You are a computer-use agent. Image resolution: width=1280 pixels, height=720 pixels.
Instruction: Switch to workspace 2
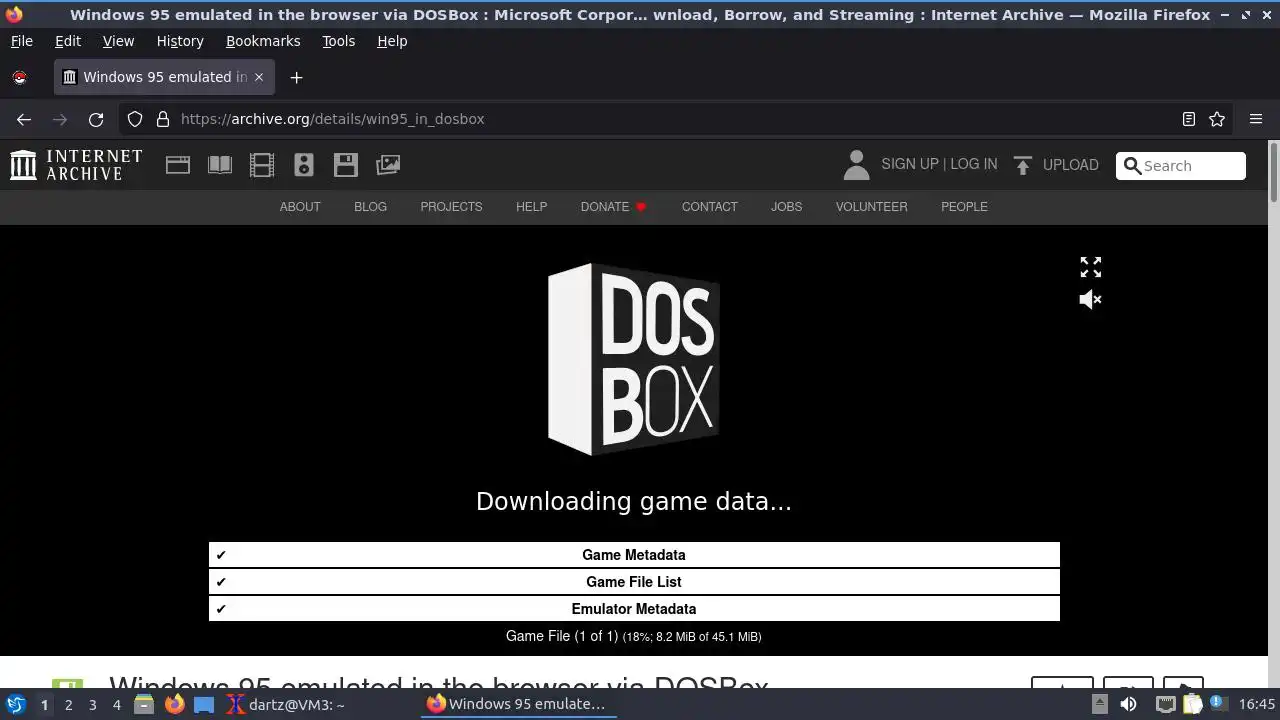coord(68,705)
